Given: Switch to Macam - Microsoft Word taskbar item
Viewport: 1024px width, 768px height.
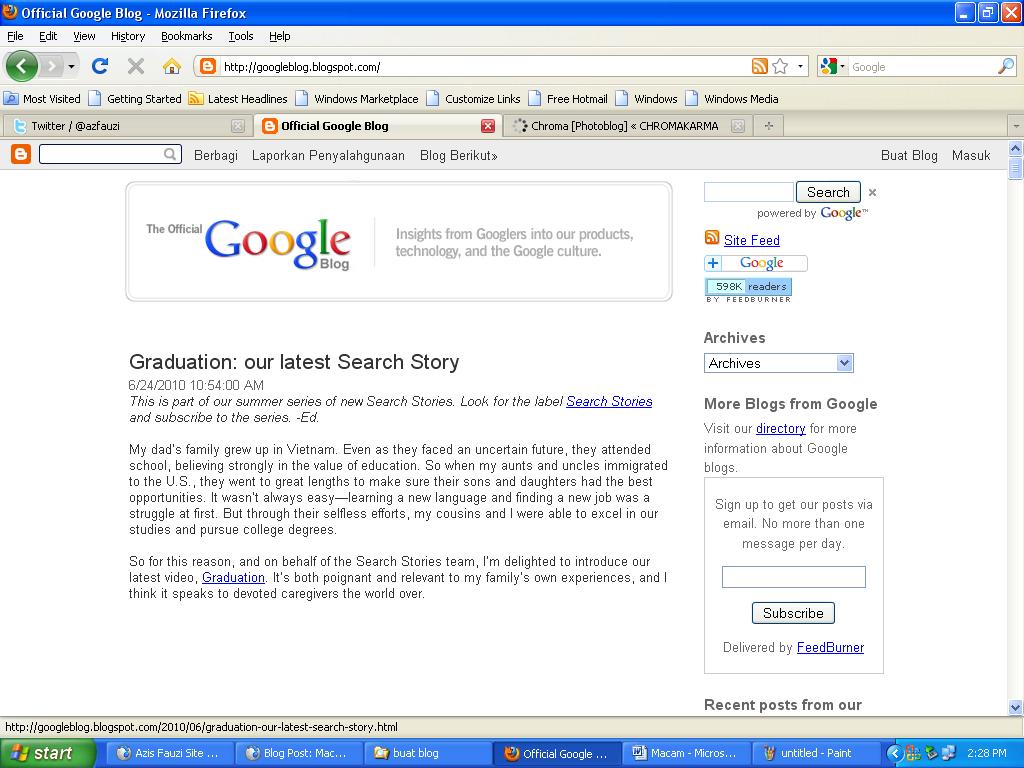Looking at the screenshot, I should [686, 754].
